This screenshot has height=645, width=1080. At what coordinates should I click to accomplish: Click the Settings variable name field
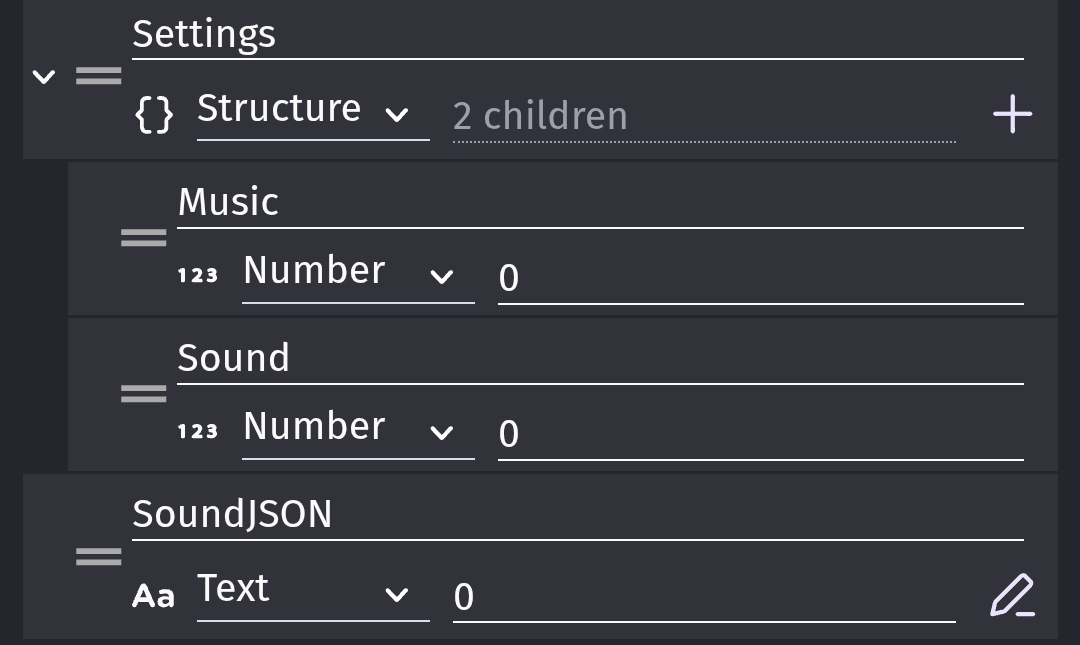[577, 35]
